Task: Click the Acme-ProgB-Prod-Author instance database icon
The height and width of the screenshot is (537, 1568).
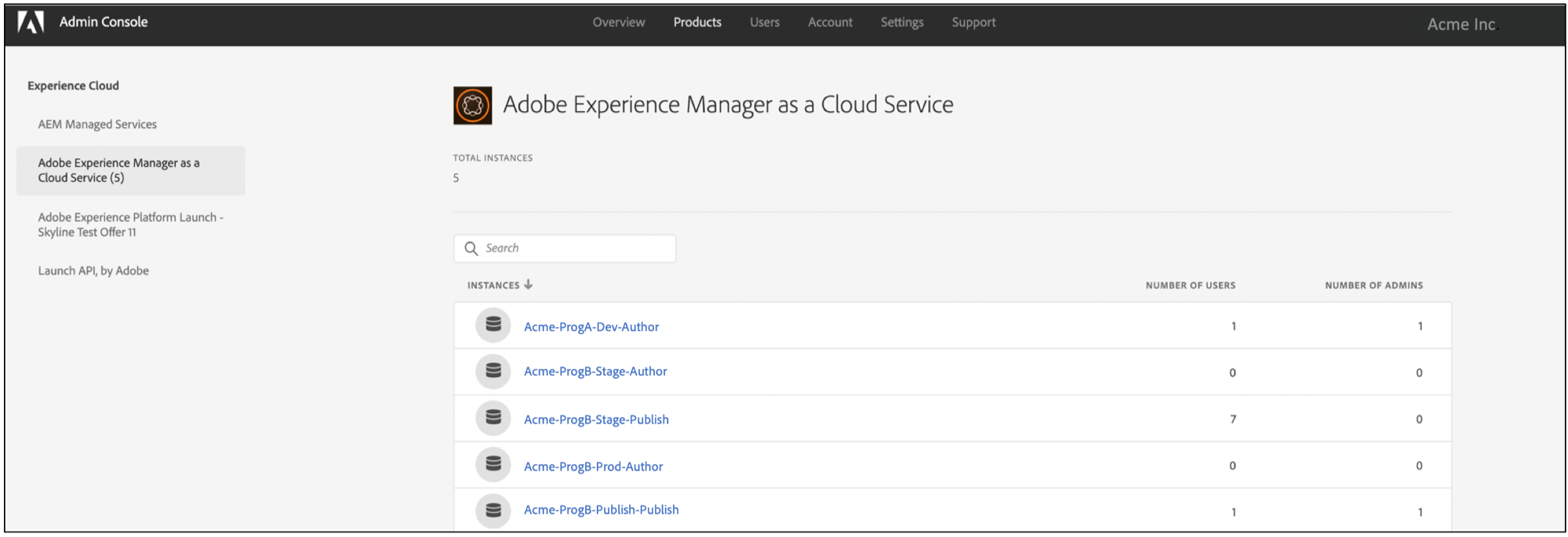Action: (493, 465)
